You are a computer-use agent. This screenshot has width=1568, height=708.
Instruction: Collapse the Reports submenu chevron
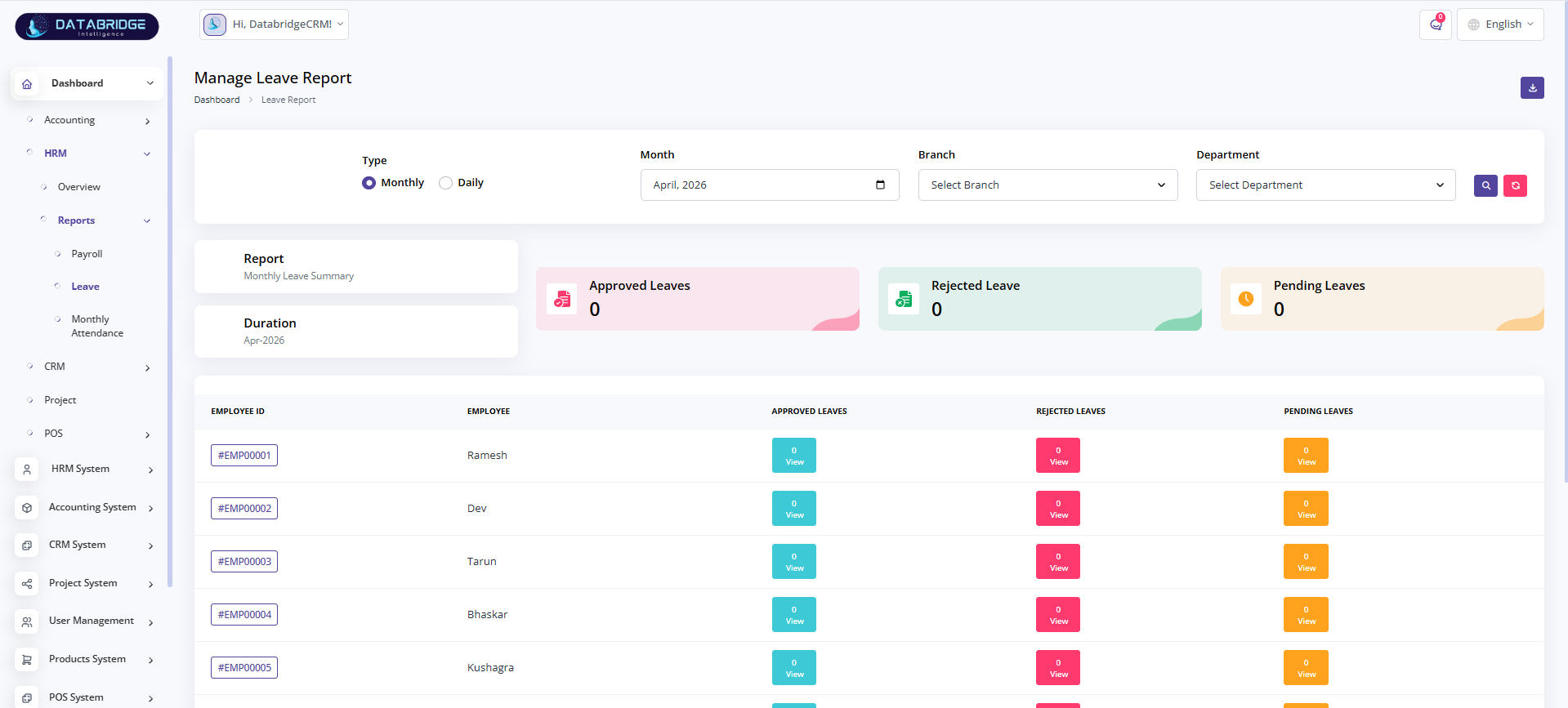pos(147,220)
